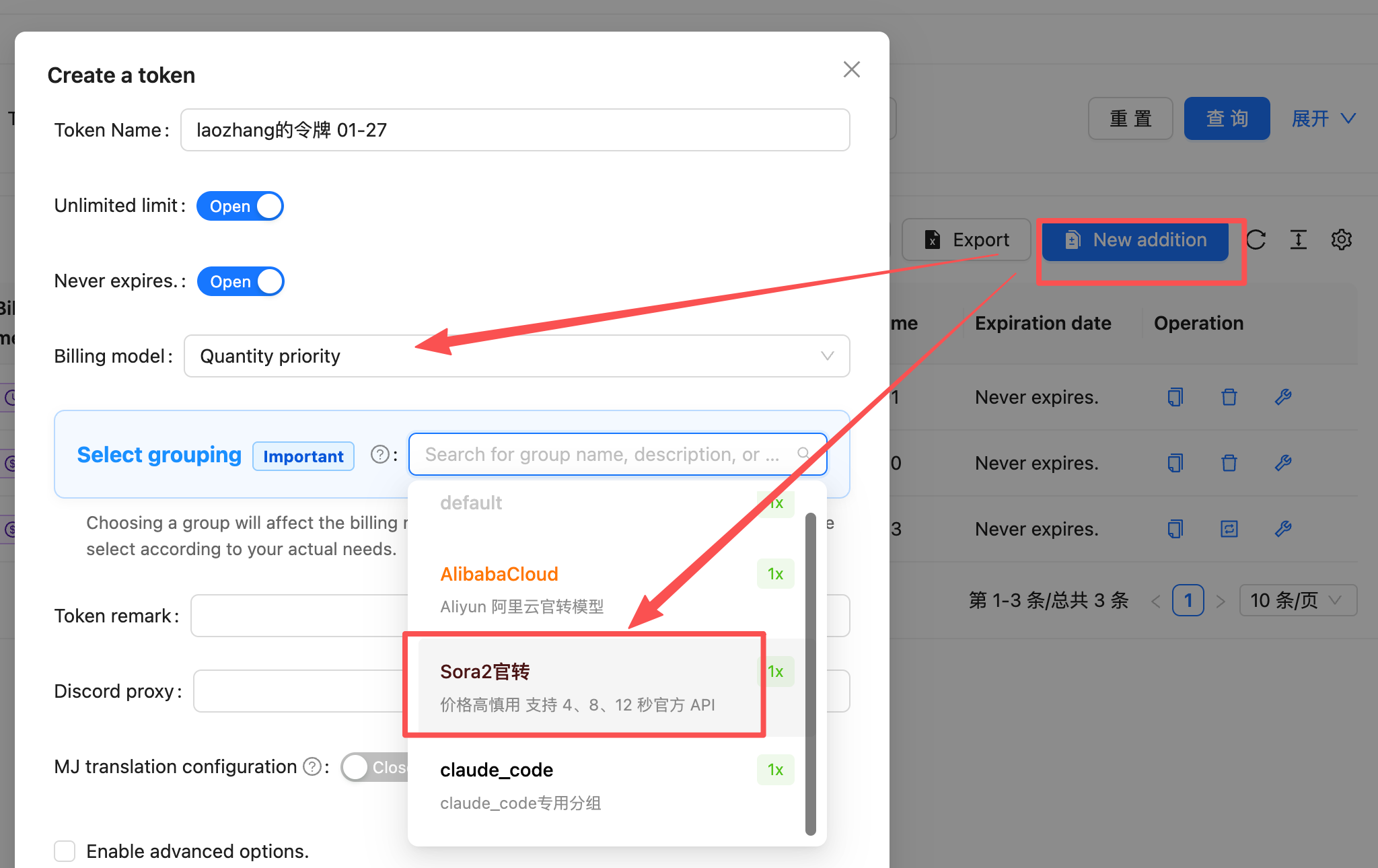Click the 重置 reset button
The width and height of the screenshot is (1378, 868).
[x=1130, y=118]
